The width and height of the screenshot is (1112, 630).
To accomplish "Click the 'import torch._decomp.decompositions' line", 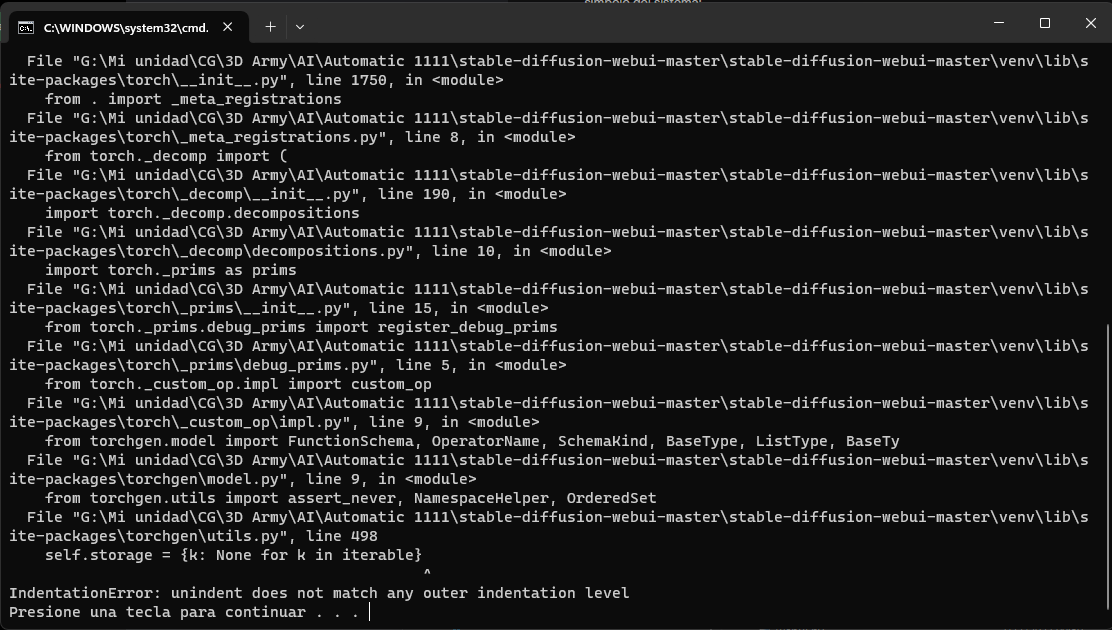I will click(202, 213).
